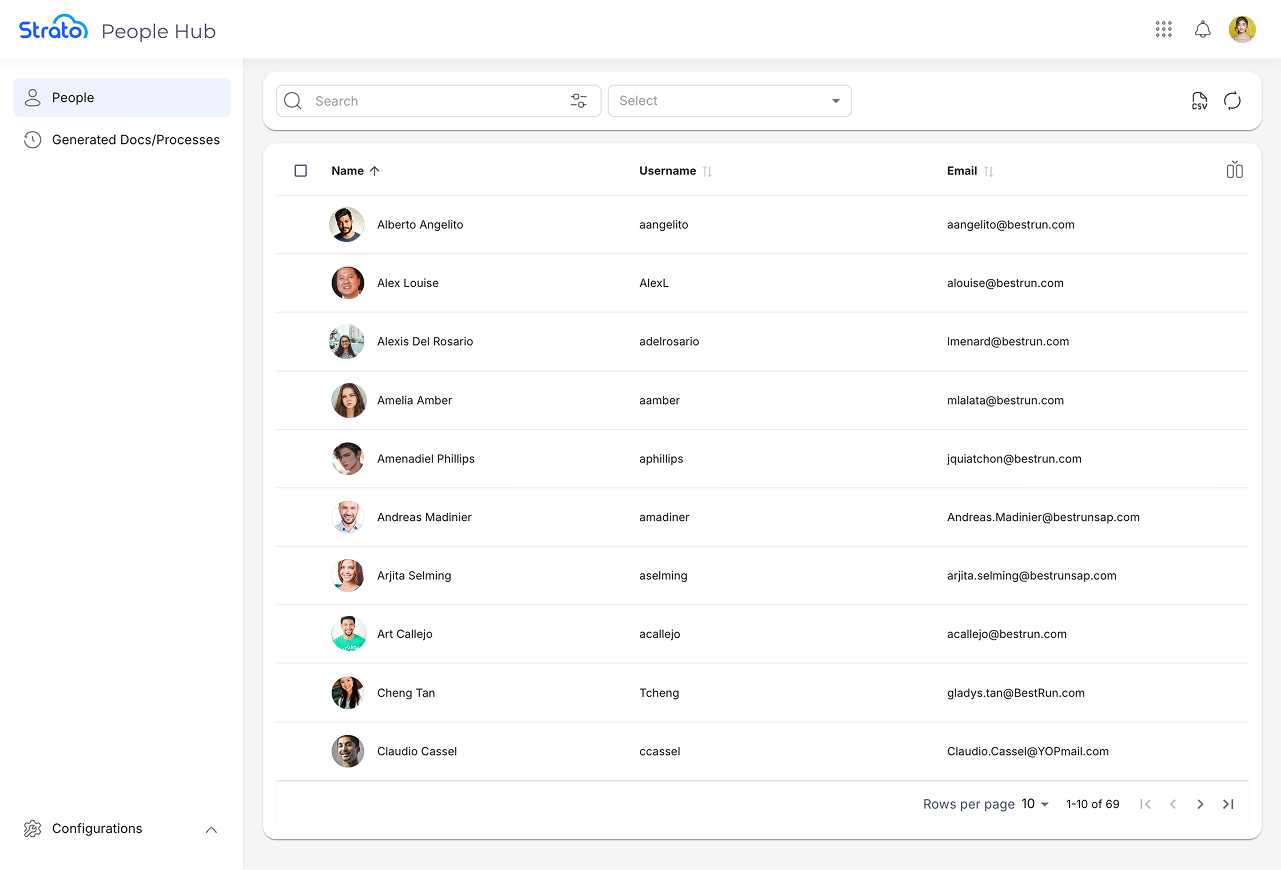Open the app launcher grid icon
Screen dimensions: 1281x870
pyautogui.click(x=1163, y=30)
